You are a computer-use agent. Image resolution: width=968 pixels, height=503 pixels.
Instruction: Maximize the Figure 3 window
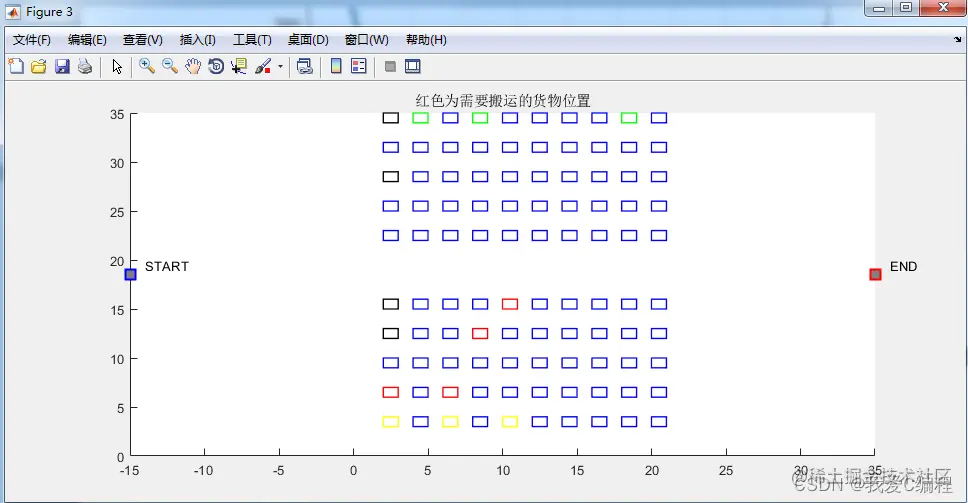[x=906, y=9]
